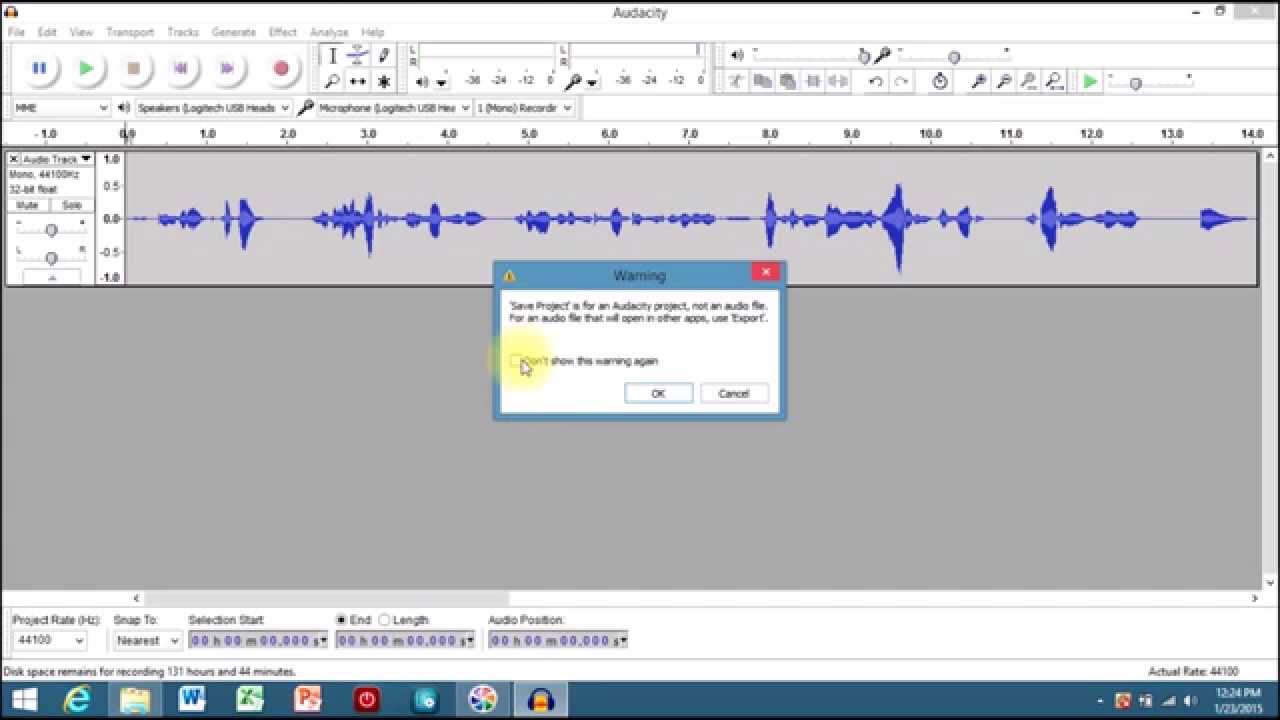1280x720 pixels.
Task: Start recording with the red Record button
Action: click(x=281, y=68)
